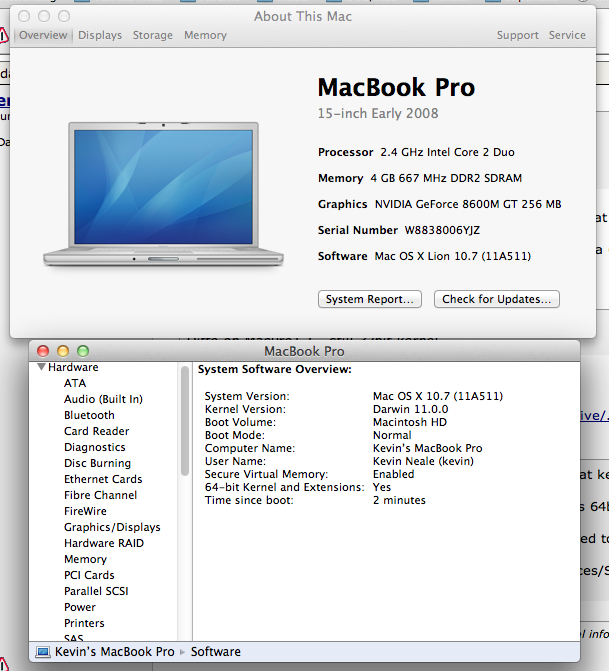Viewport: 609px width, 671px height.
Task: Select FireWire in the sidebar
Action: click(x=85, y=511)
